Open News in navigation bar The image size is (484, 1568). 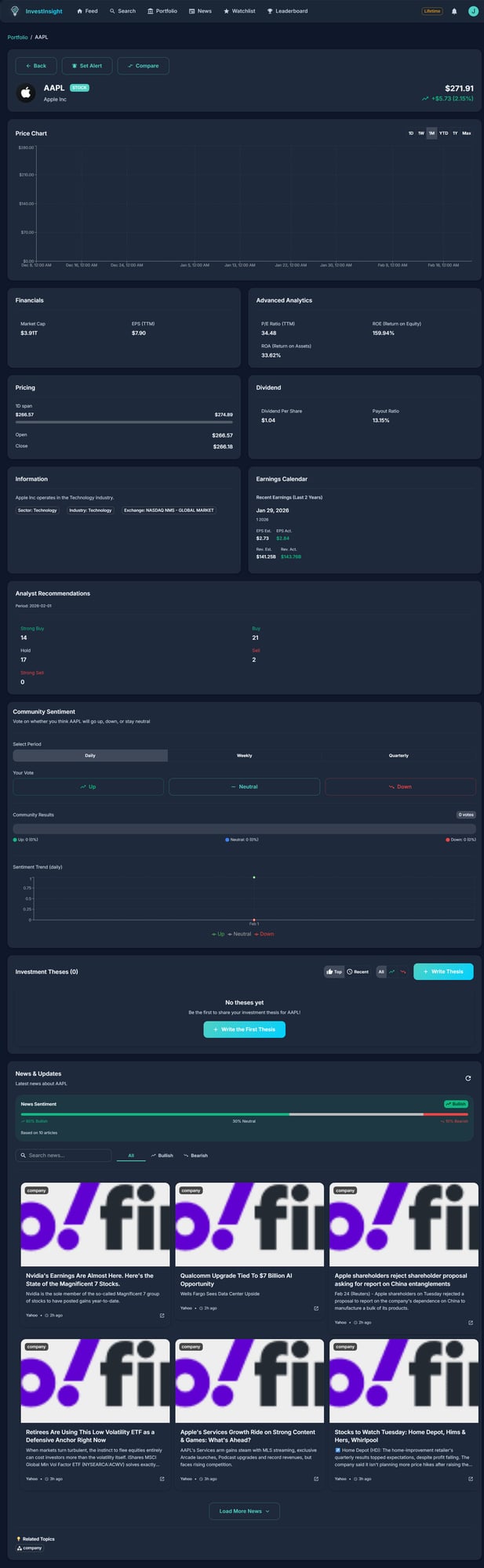(201, 11)
